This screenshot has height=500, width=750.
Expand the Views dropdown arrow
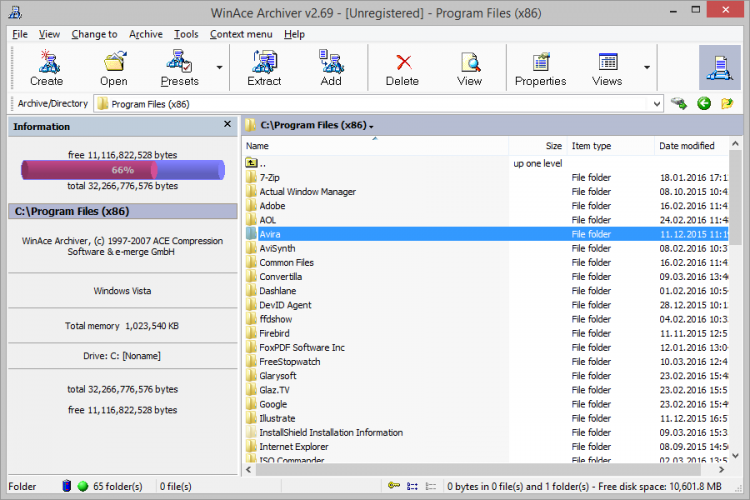(x=647, y=67)
